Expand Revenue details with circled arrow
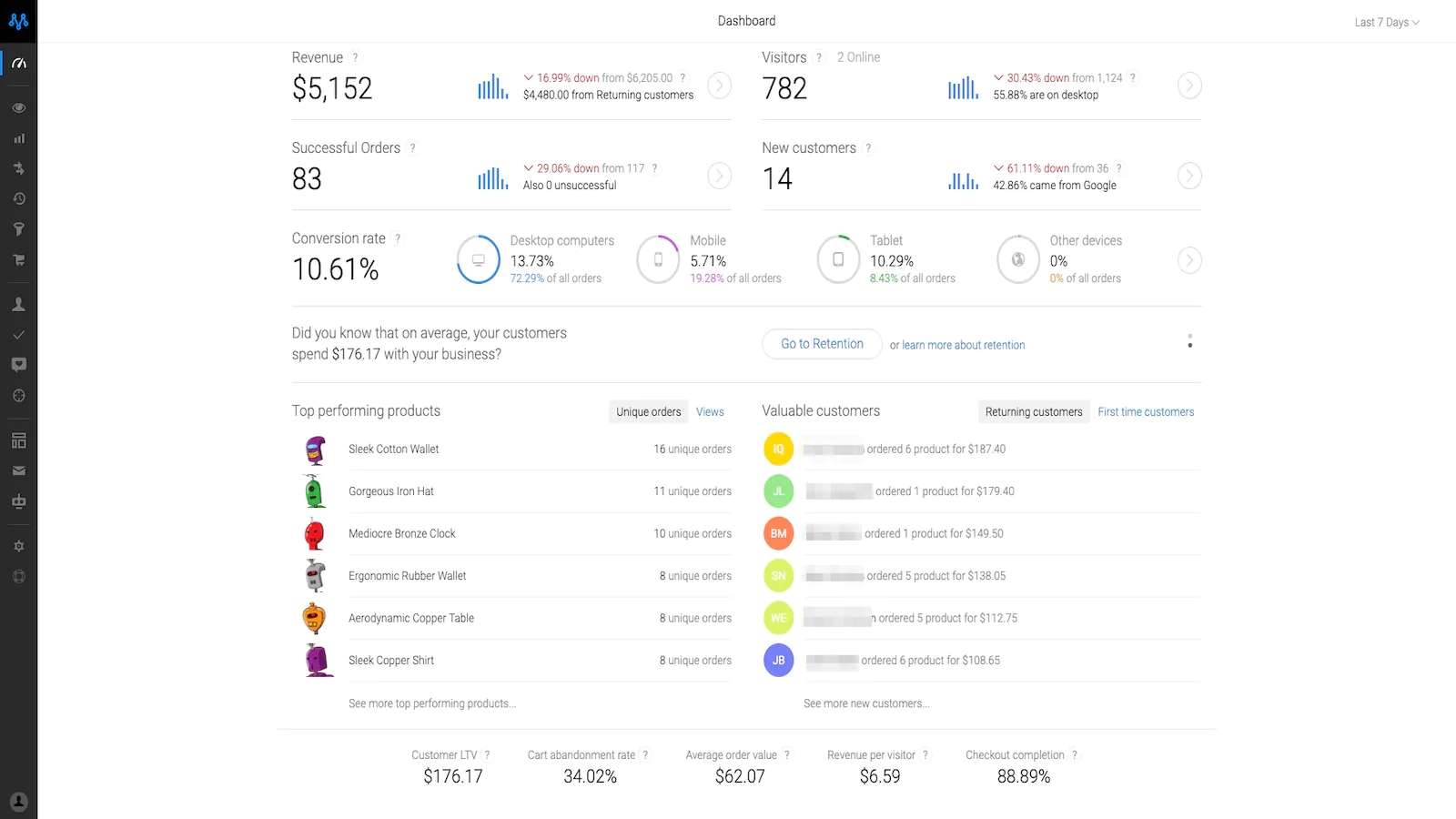 [x=720, y=86]
